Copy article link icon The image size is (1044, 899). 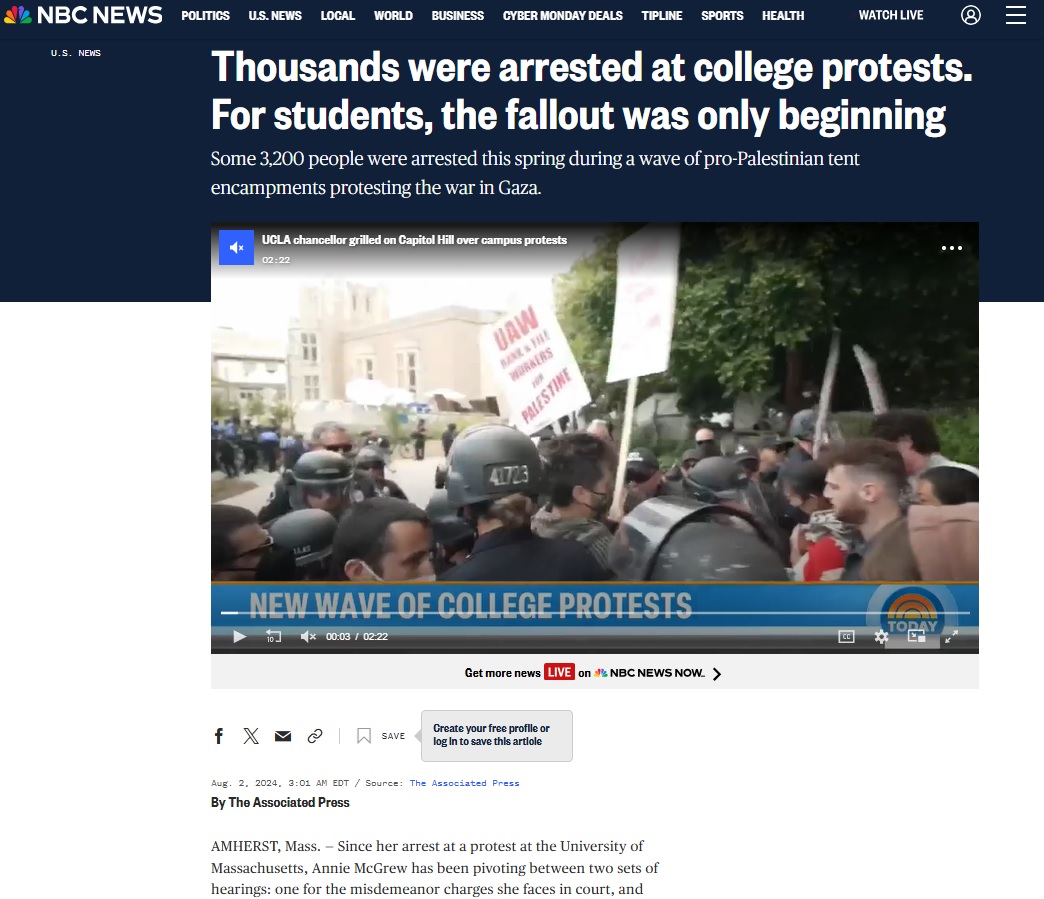tap(315, 736)
